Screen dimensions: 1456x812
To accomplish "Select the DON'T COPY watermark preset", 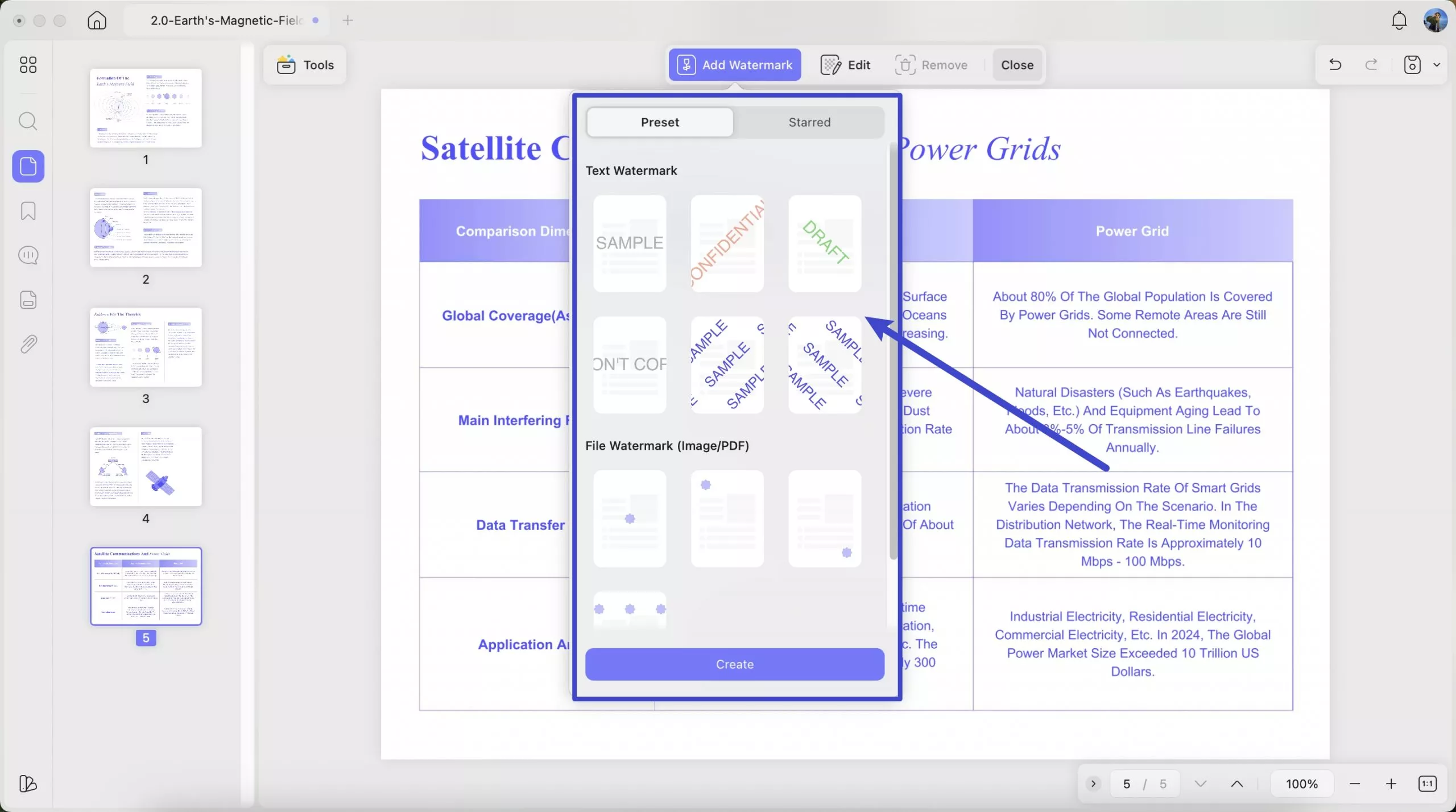I will (x=630, y=364).
